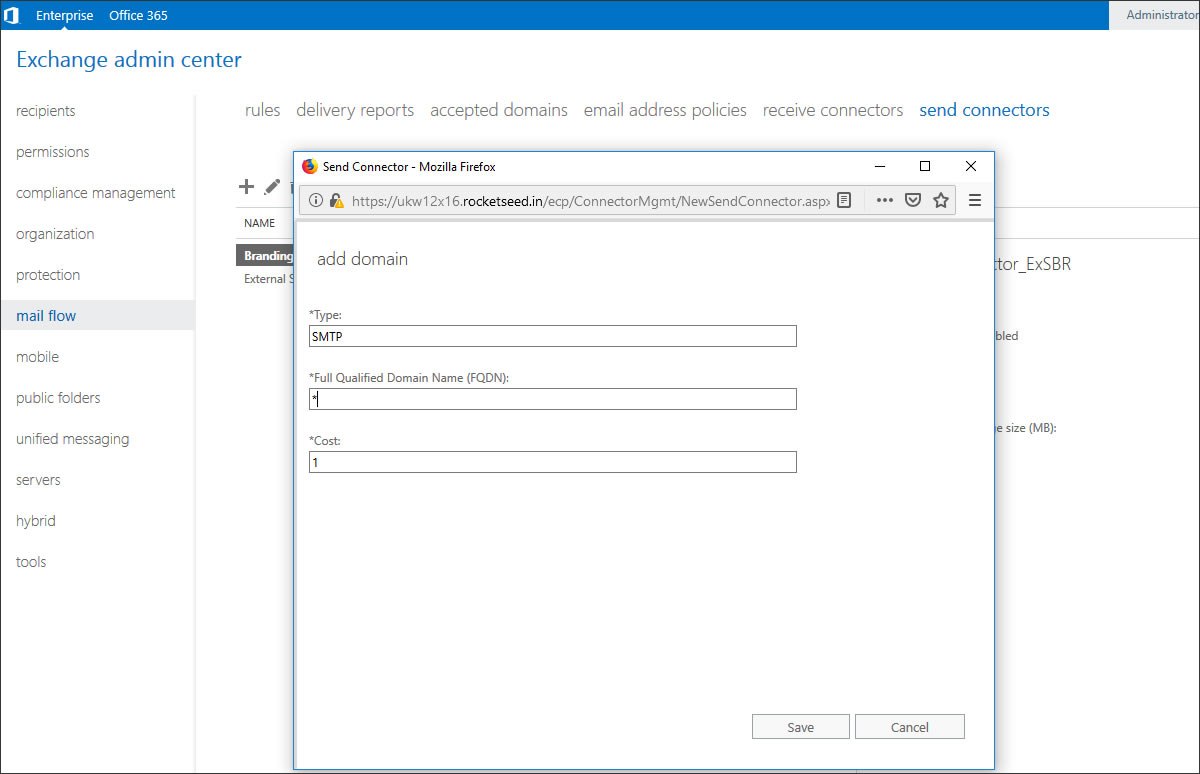Bookmark this page with star icon

pos(940,200)
